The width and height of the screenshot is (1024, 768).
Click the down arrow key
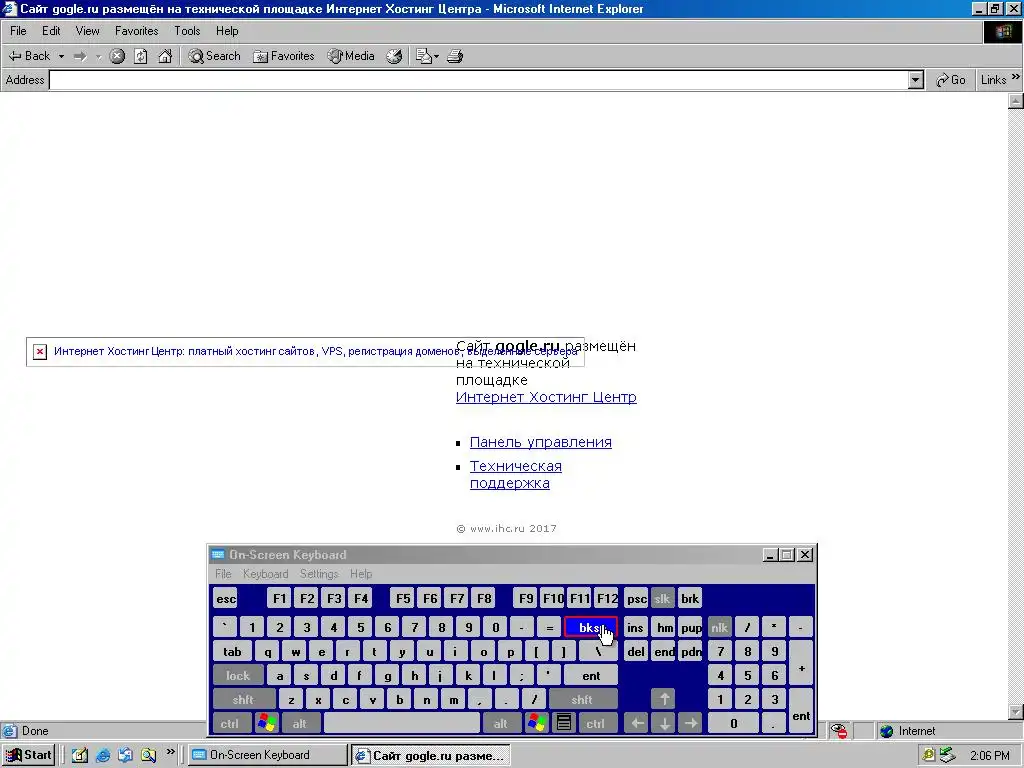664,724
